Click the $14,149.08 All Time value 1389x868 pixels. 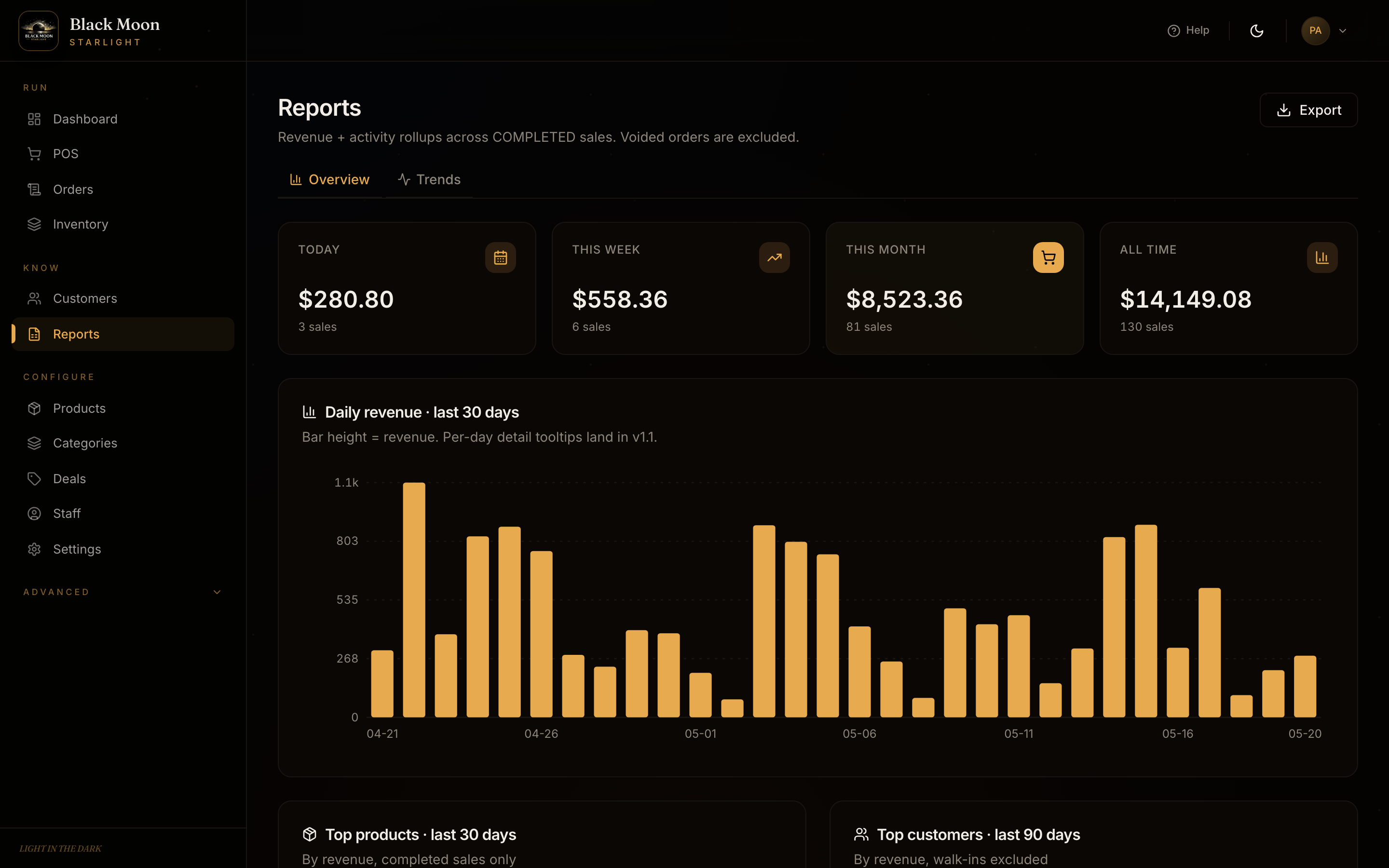tap(1186, 299)
